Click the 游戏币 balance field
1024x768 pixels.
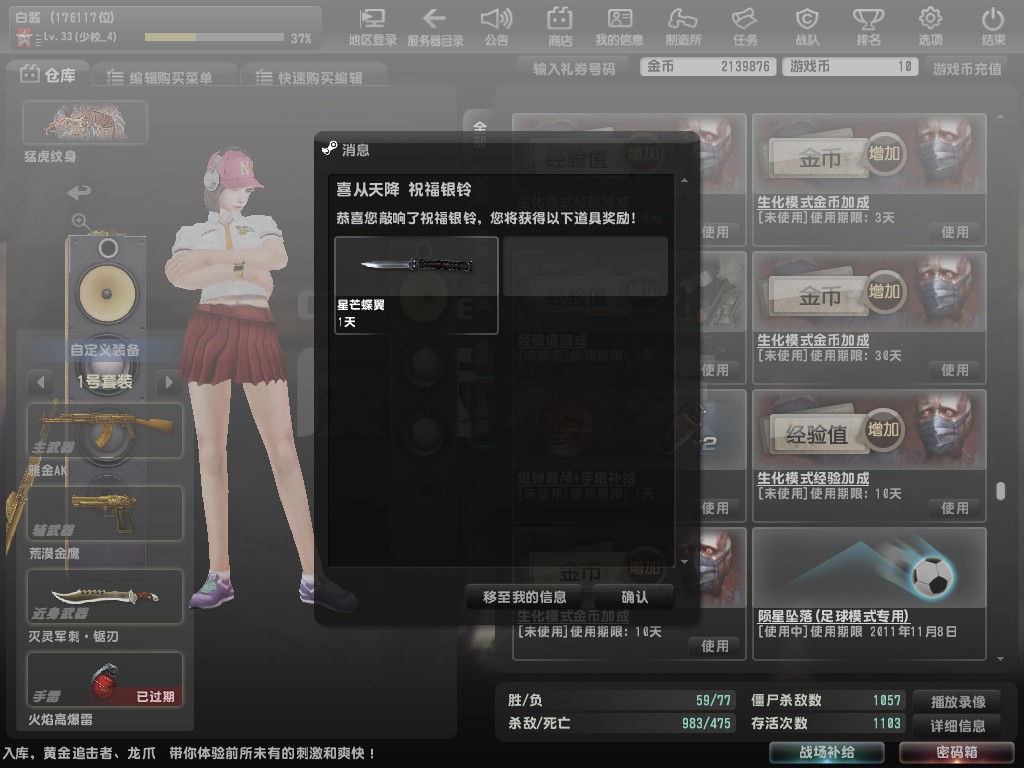[850, 67]
